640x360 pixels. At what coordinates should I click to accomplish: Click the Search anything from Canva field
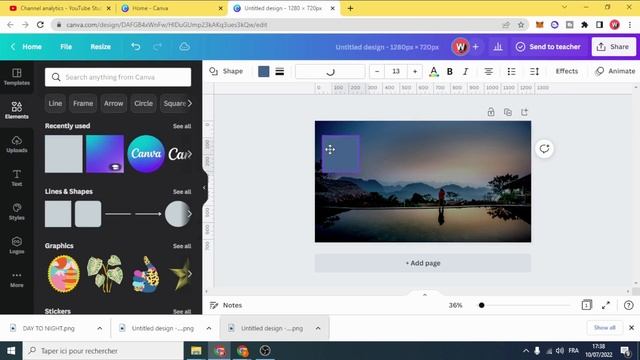pyautogui.click(x=118, y=77)
